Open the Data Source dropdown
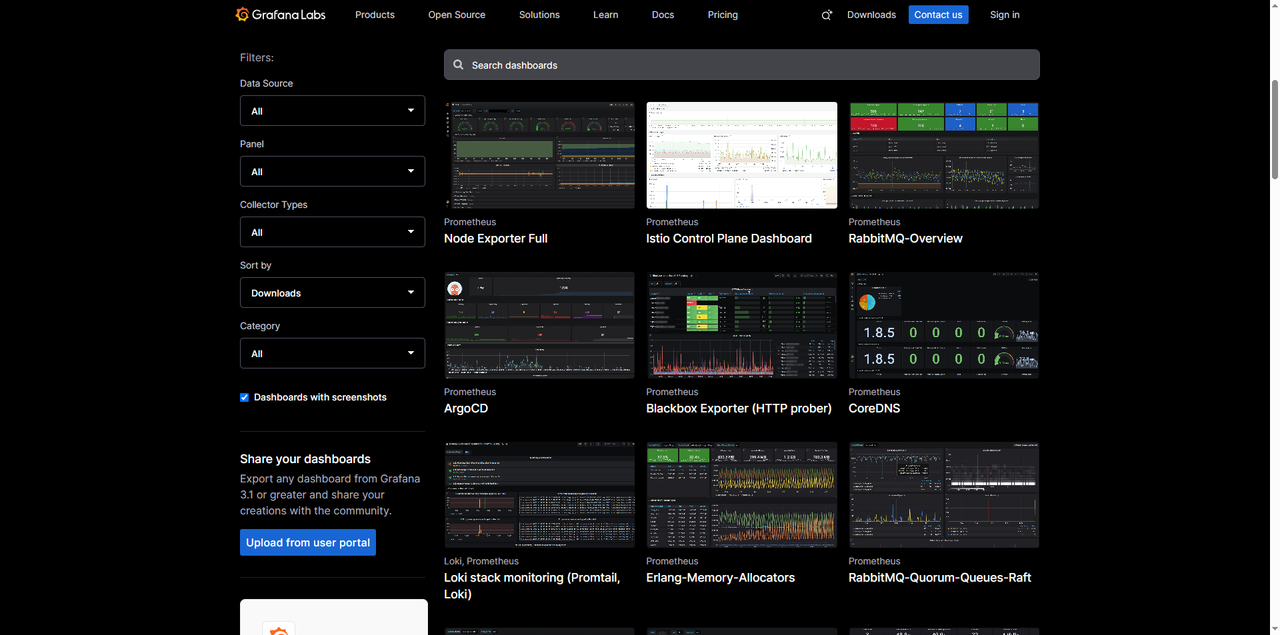Screen dimensions: 1280x635 point(332,111)
